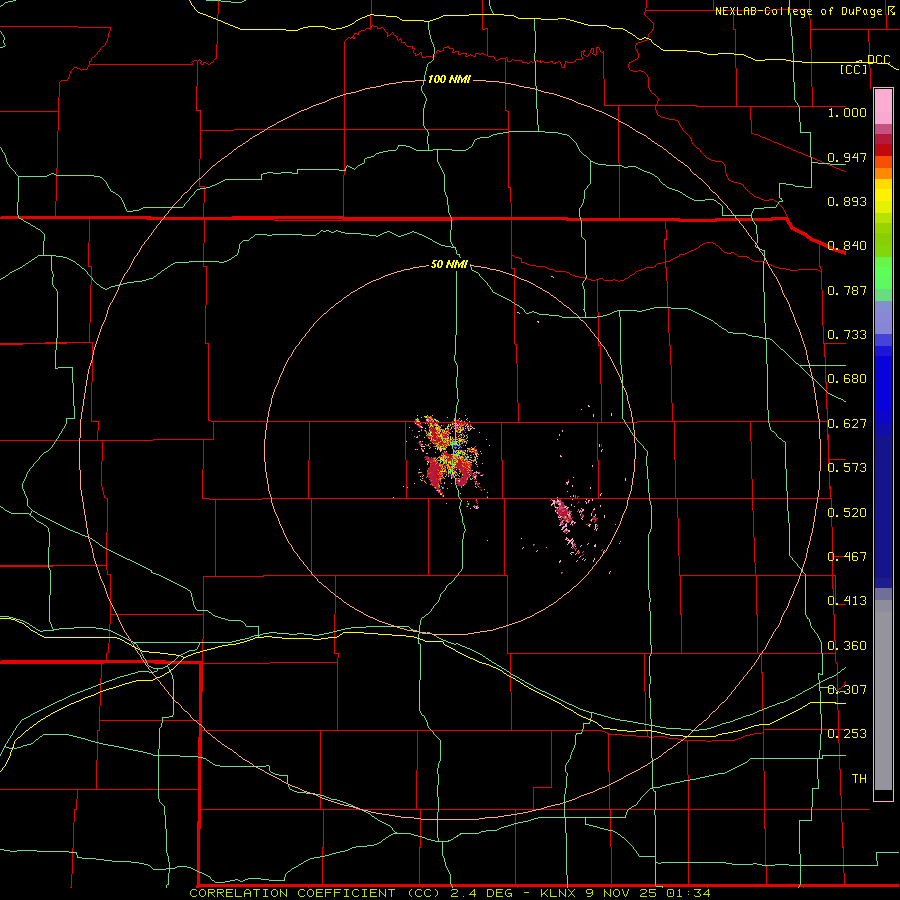Click the TH label on color scale
The width and height of the screenshot is (900, 900).
859,778
